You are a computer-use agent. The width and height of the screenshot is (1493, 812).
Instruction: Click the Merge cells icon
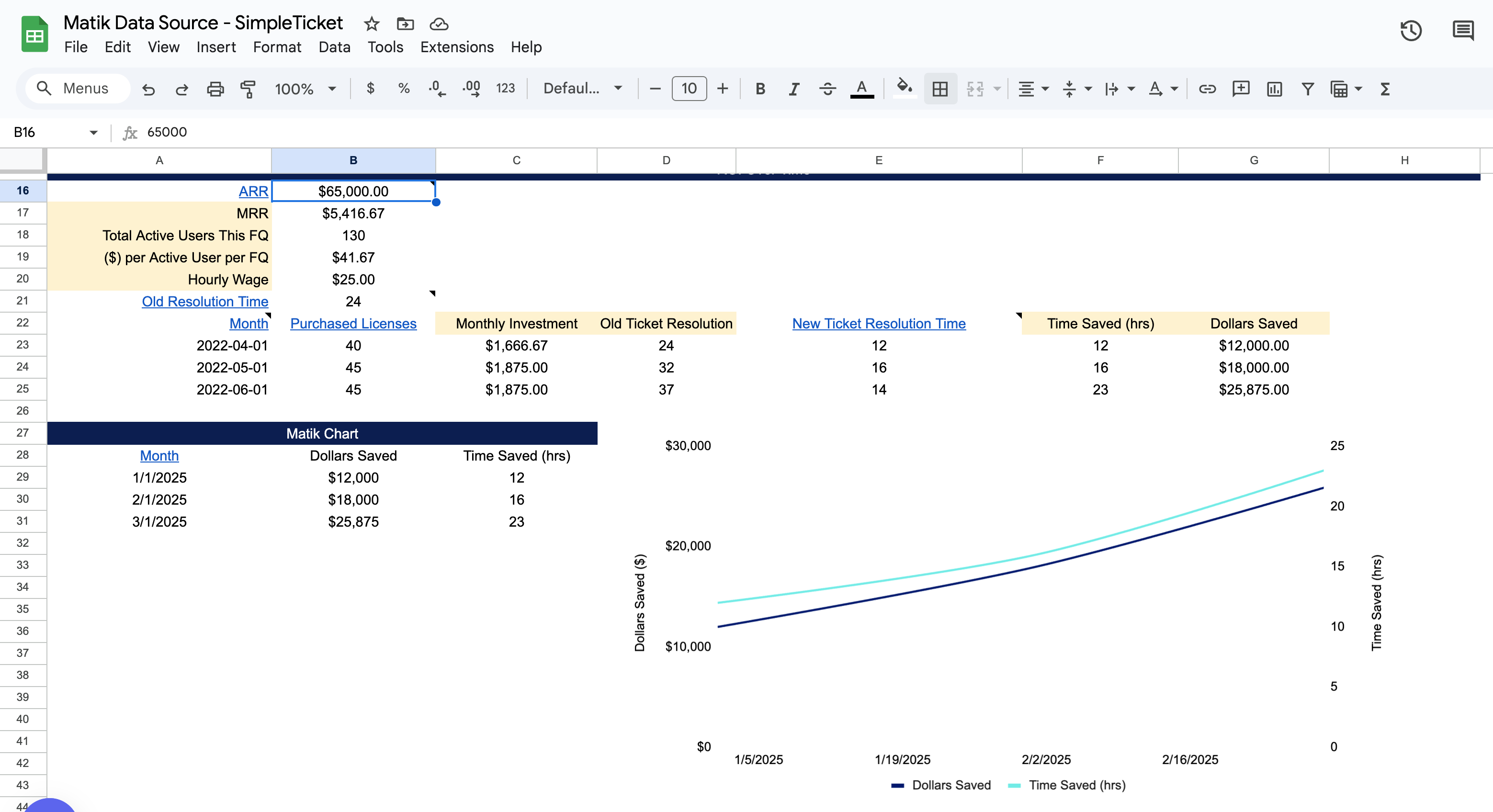pos(975,89)
